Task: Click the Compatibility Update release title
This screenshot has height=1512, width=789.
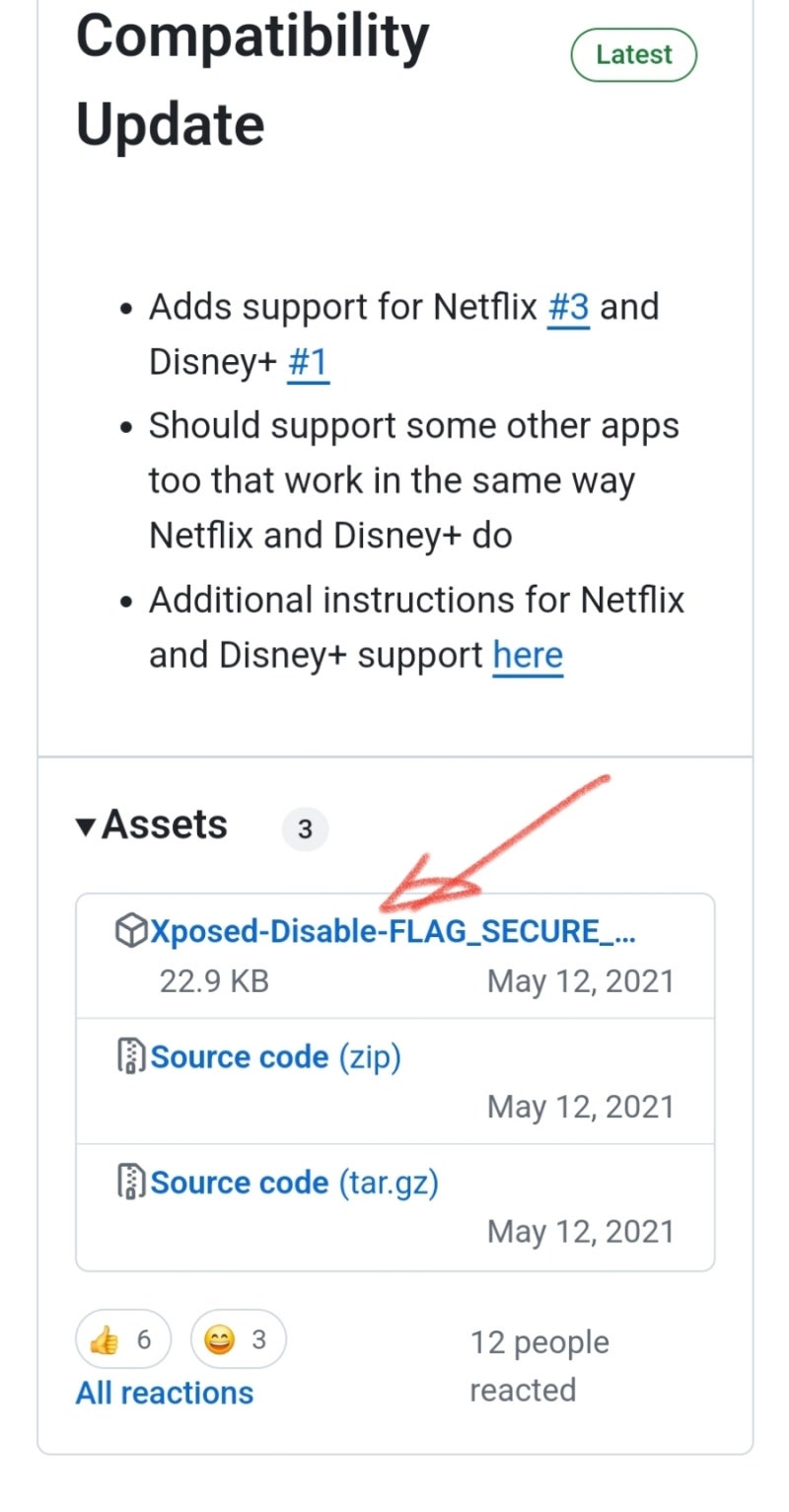Action: [x=252, y=81]
